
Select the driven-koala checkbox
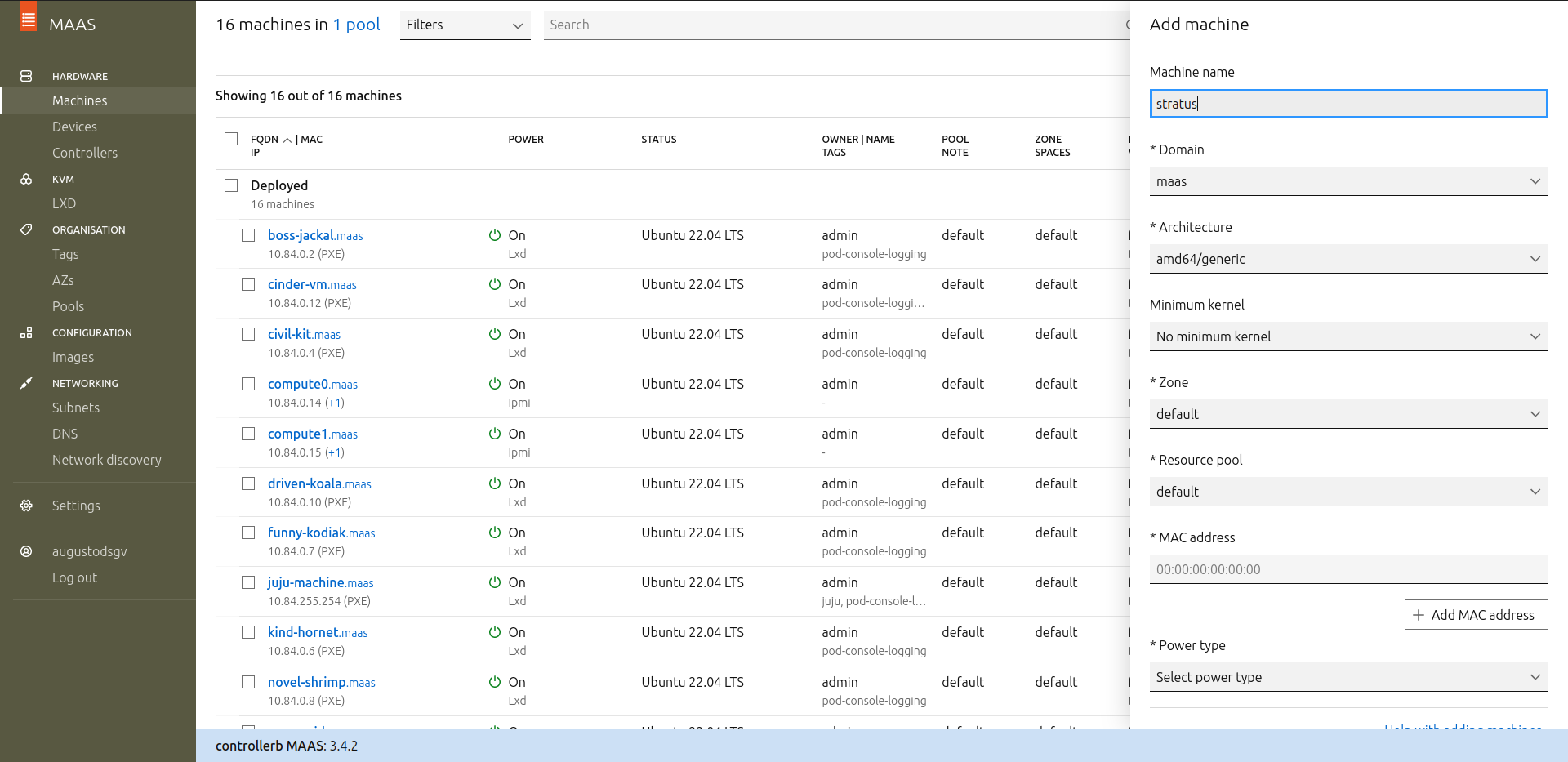pos(248,483)
